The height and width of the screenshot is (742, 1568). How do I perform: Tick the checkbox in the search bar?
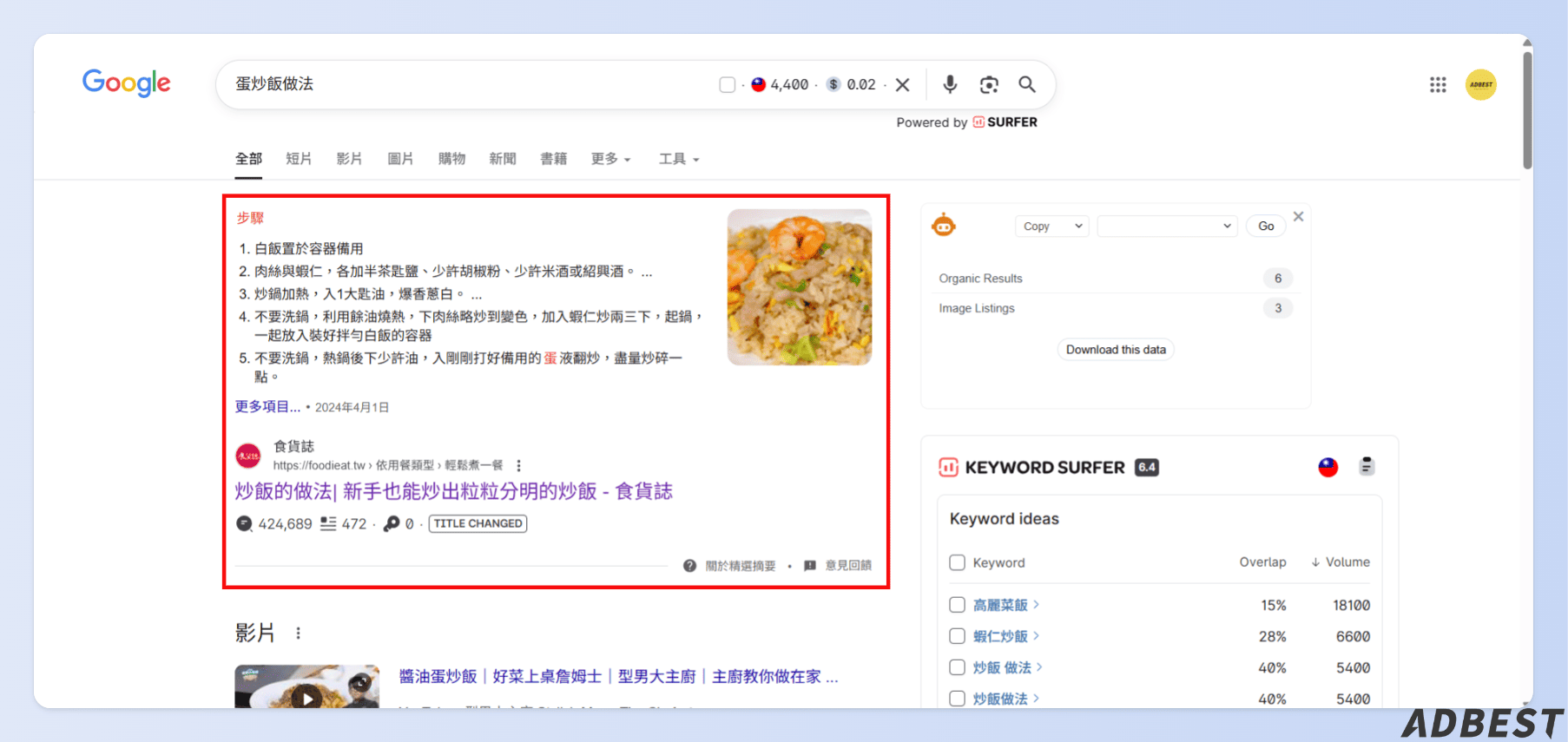click(728, 84)
